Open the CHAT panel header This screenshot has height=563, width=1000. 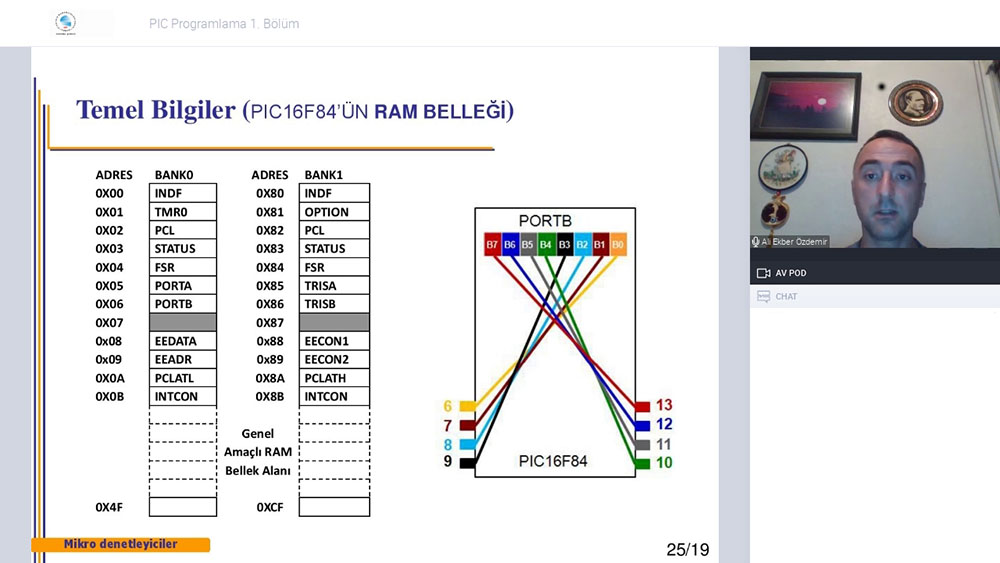(875, 296)
